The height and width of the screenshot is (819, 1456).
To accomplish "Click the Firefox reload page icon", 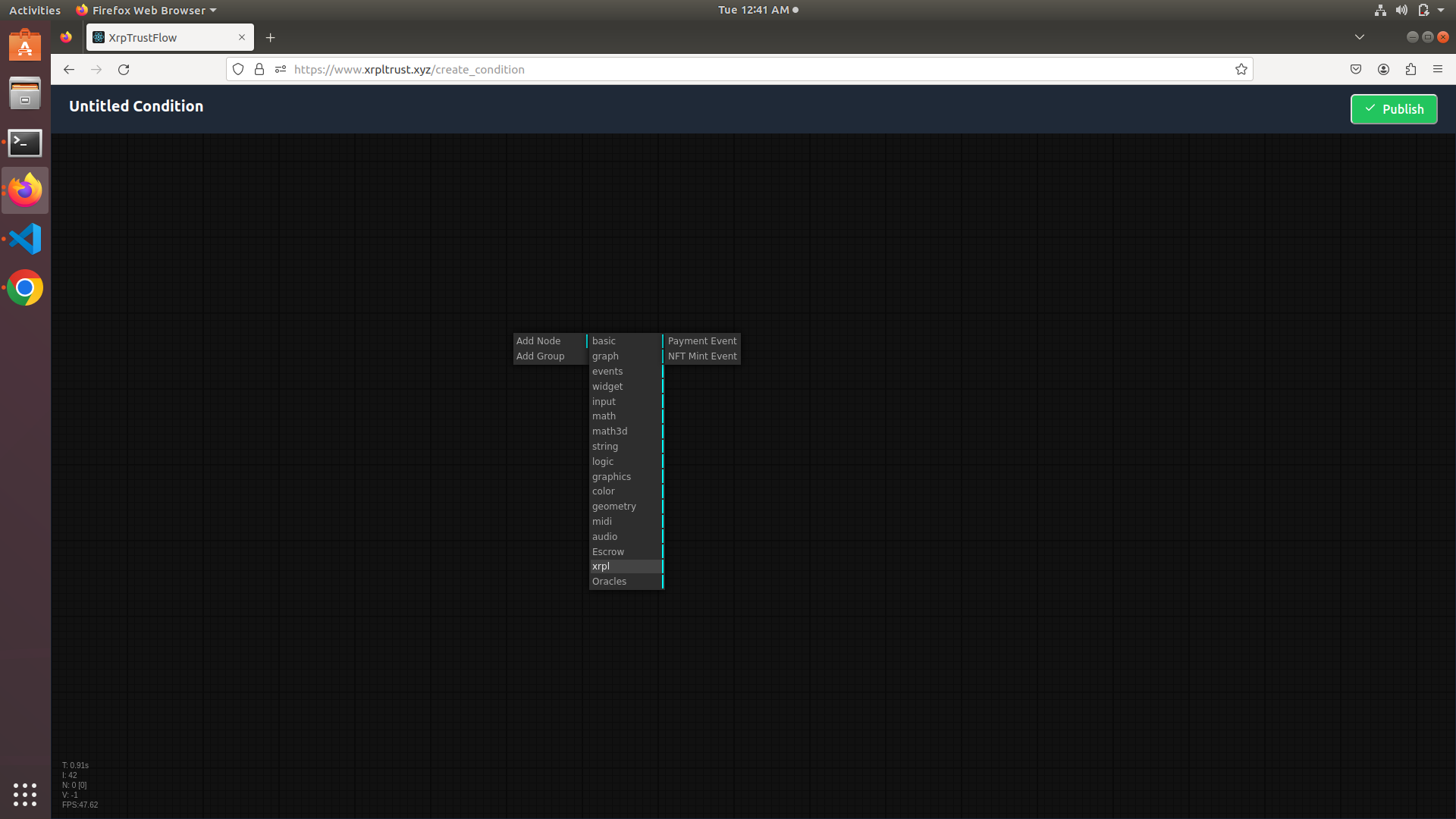I will coord(124,69).
